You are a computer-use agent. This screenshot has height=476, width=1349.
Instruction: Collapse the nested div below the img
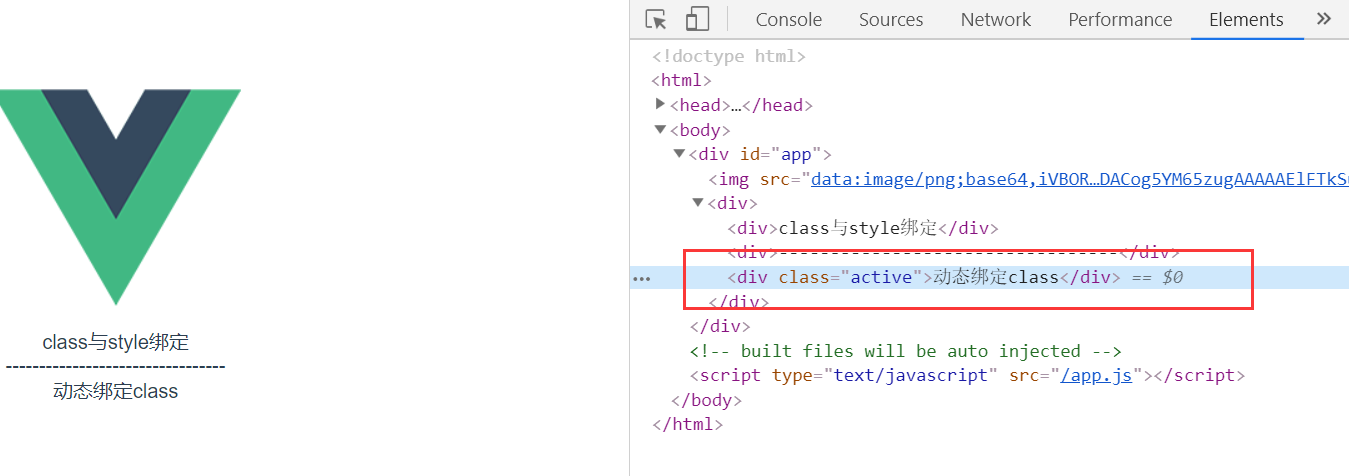pos(698,203)
